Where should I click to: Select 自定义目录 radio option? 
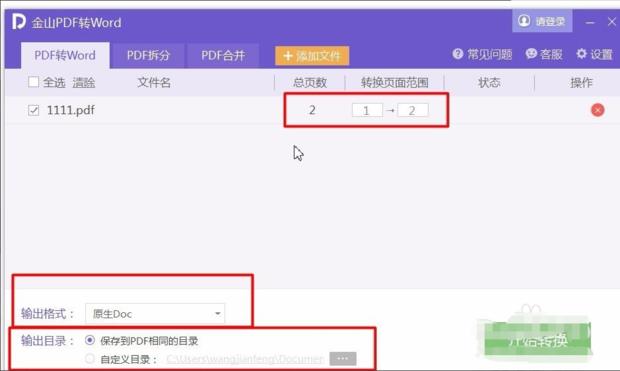tap(90, 359)
